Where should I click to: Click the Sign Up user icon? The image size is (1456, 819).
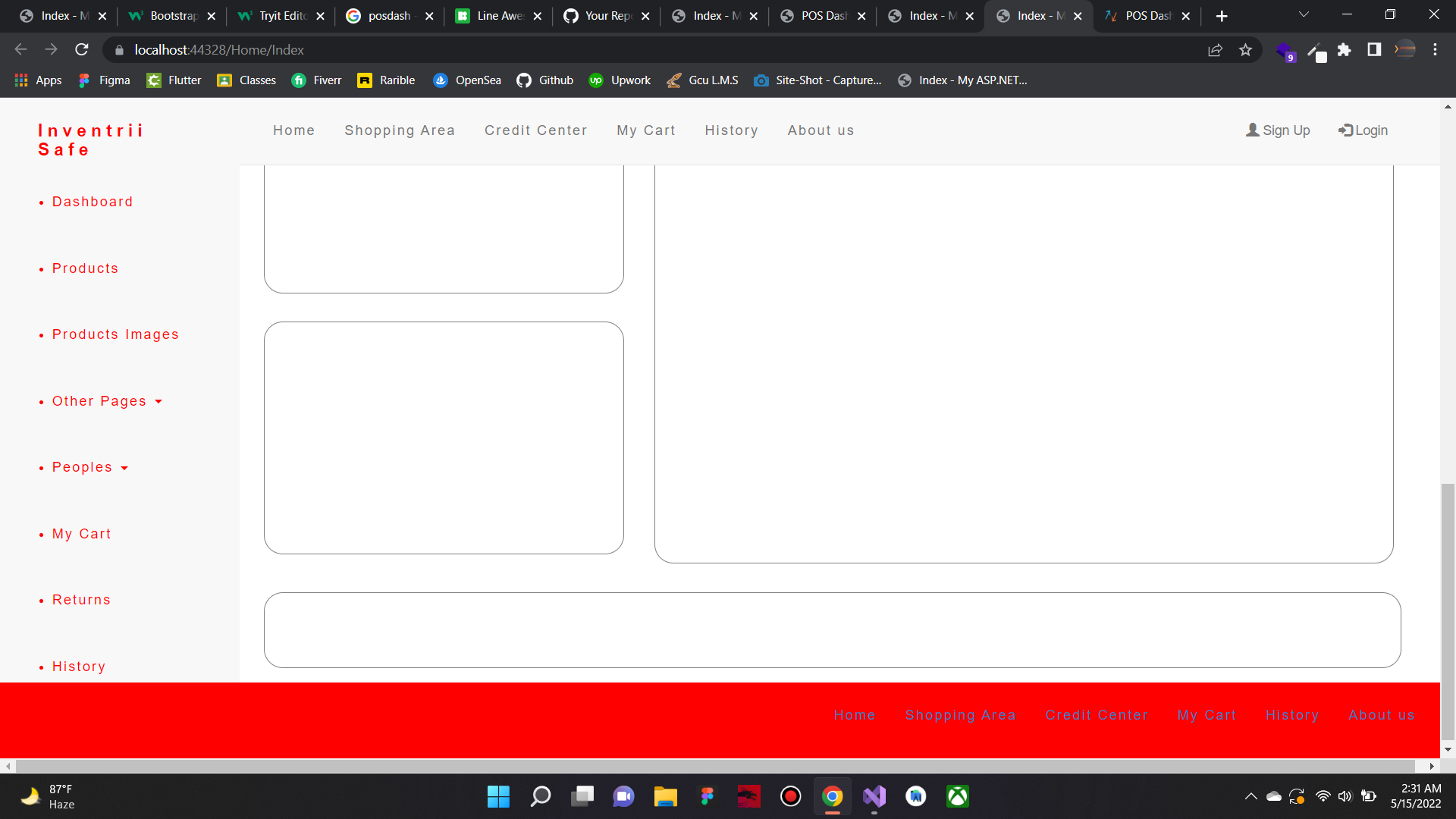pyautogui.click(x=1253, y=130)
